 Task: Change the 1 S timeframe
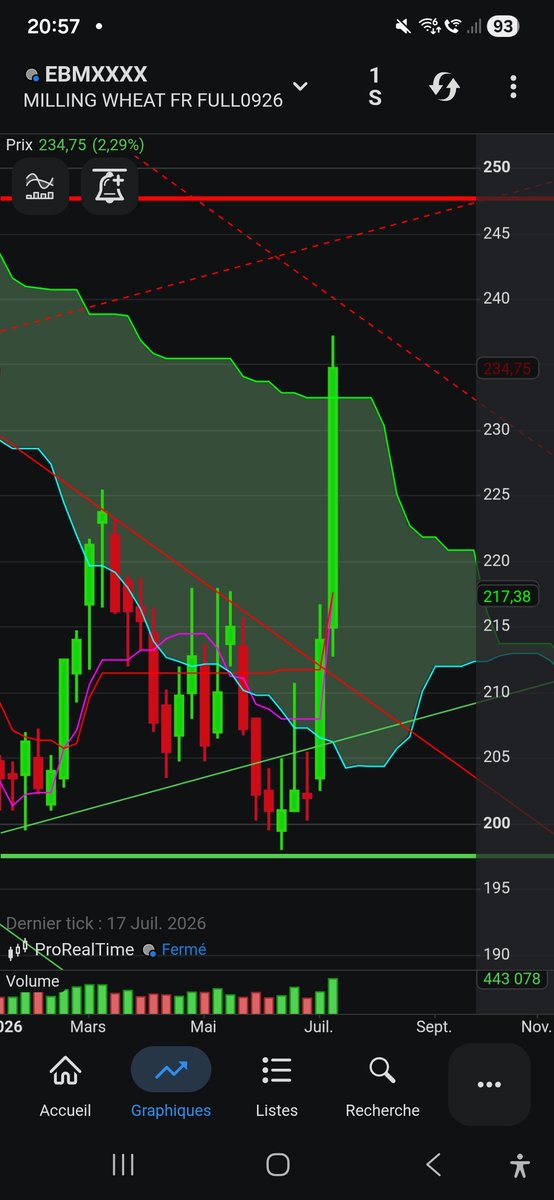point(375,87)
